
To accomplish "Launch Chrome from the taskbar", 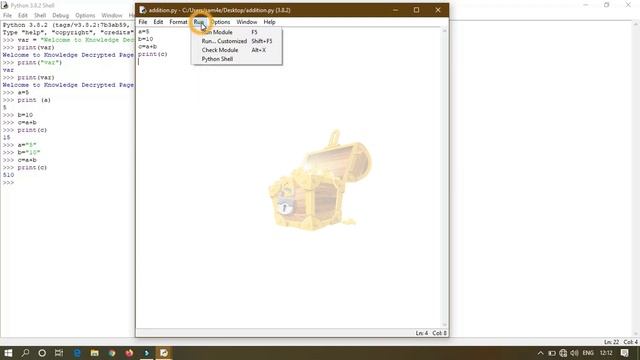I will (x=112, y=353).
